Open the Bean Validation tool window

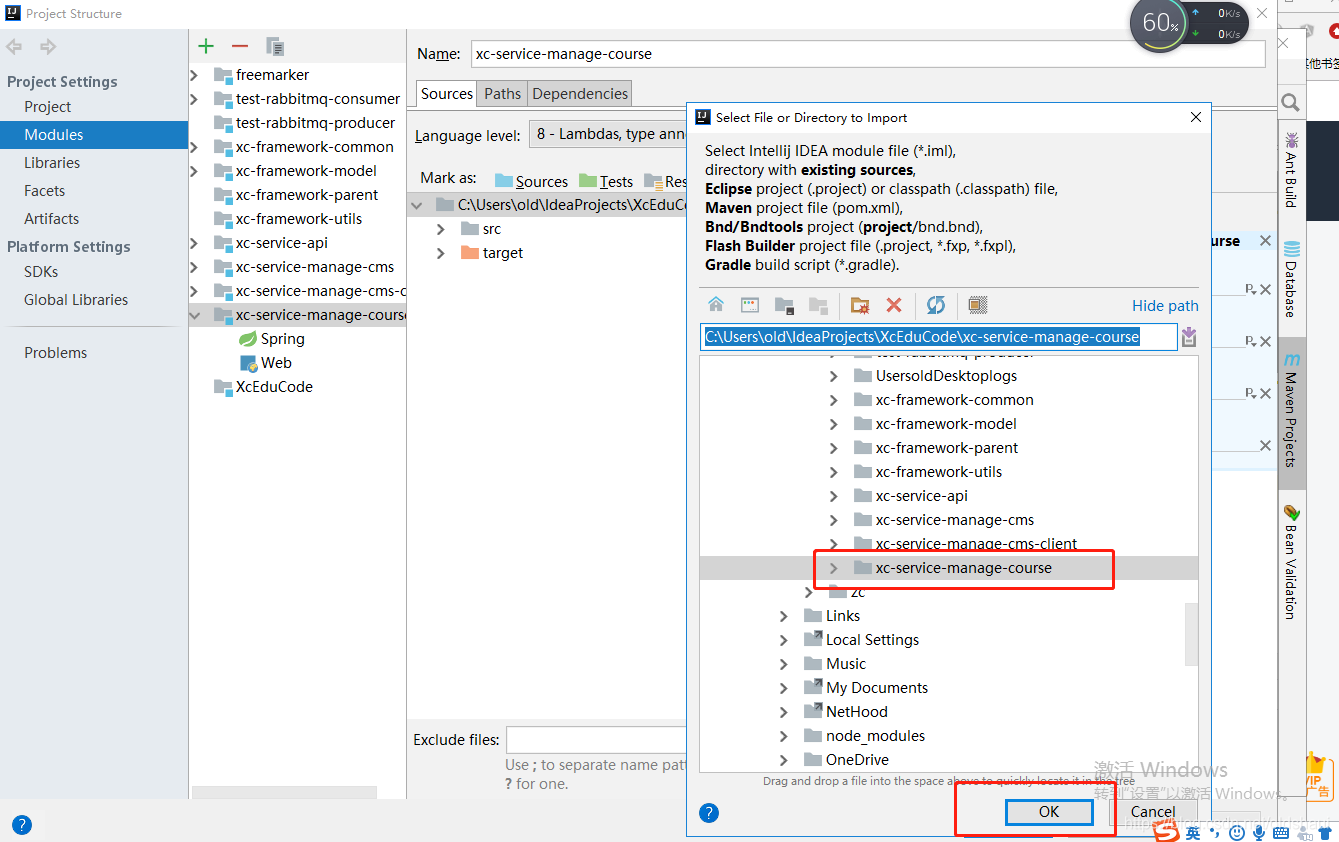pyautogui.click(x=1291, y=562)
